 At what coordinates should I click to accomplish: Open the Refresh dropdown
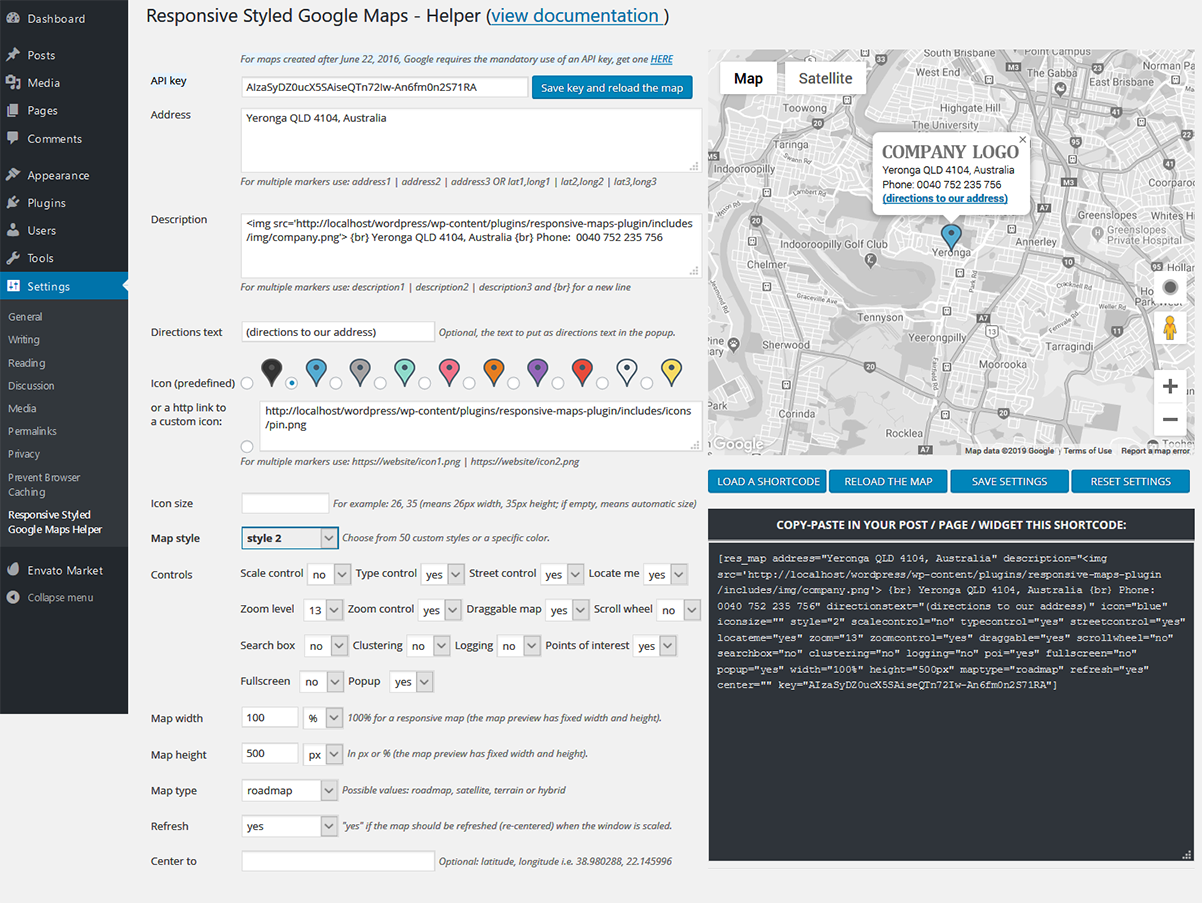[x=290, y=826]
